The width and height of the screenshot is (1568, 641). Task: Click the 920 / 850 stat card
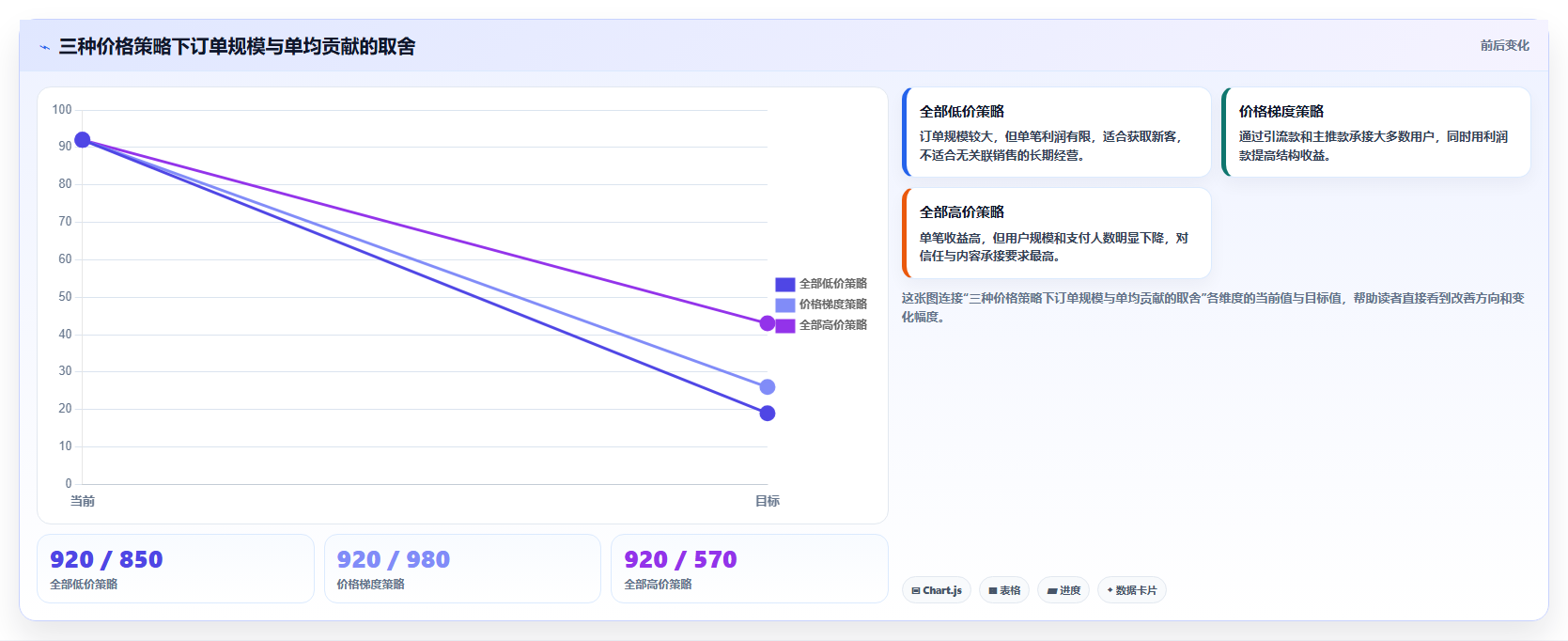click(176, 569)
